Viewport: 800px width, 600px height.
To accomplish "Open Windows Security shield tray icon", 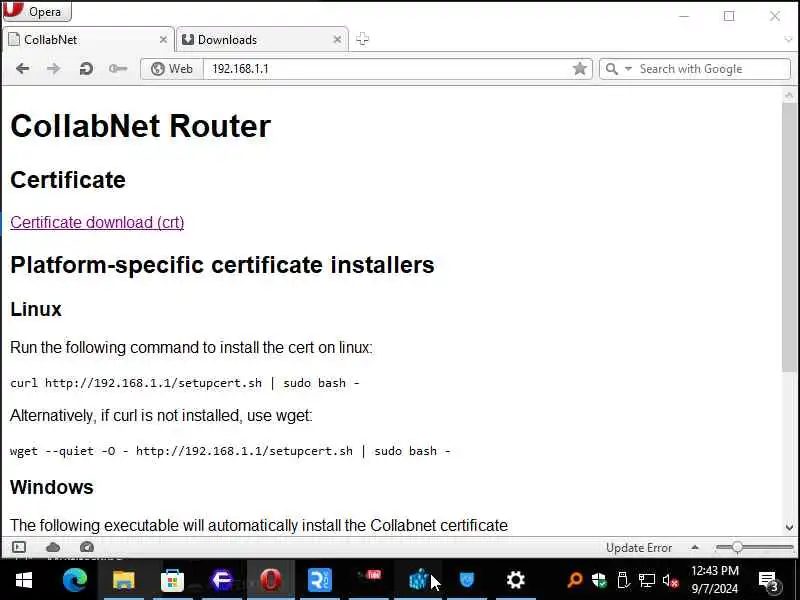I will 599,580.
